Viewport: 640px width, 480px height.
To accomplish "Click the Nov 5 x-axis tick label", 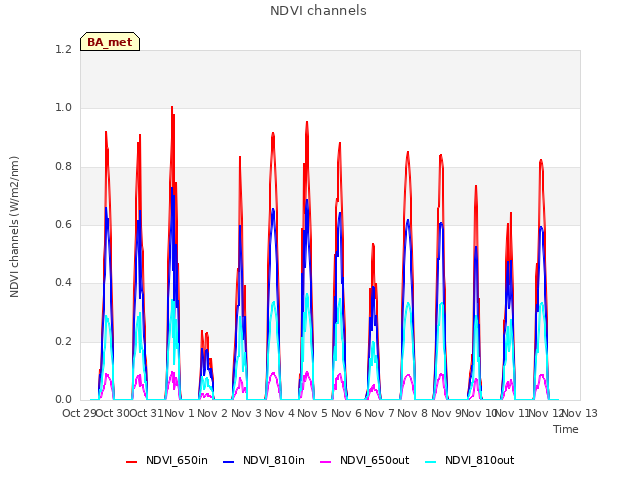I will click(313, 413).
